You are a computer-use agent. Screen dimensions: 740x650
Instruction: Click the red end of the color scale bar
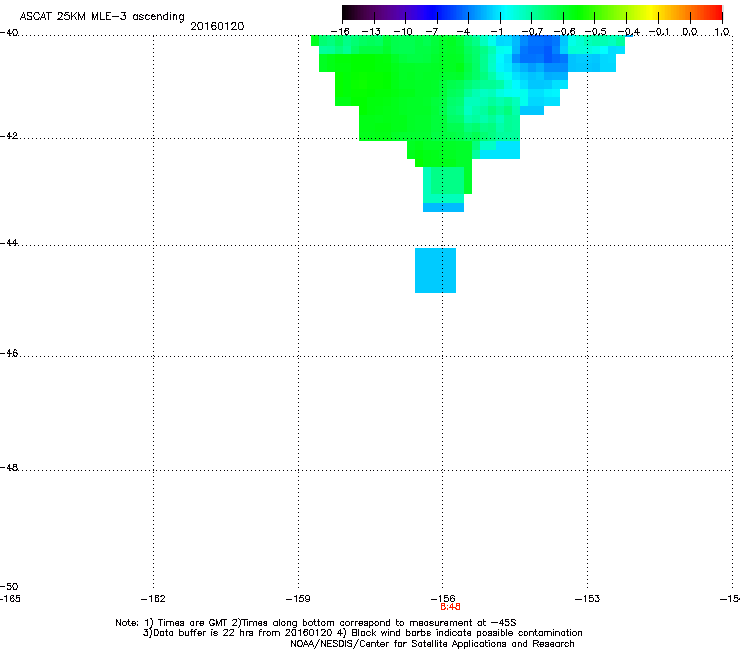click(x=715, y=12)
